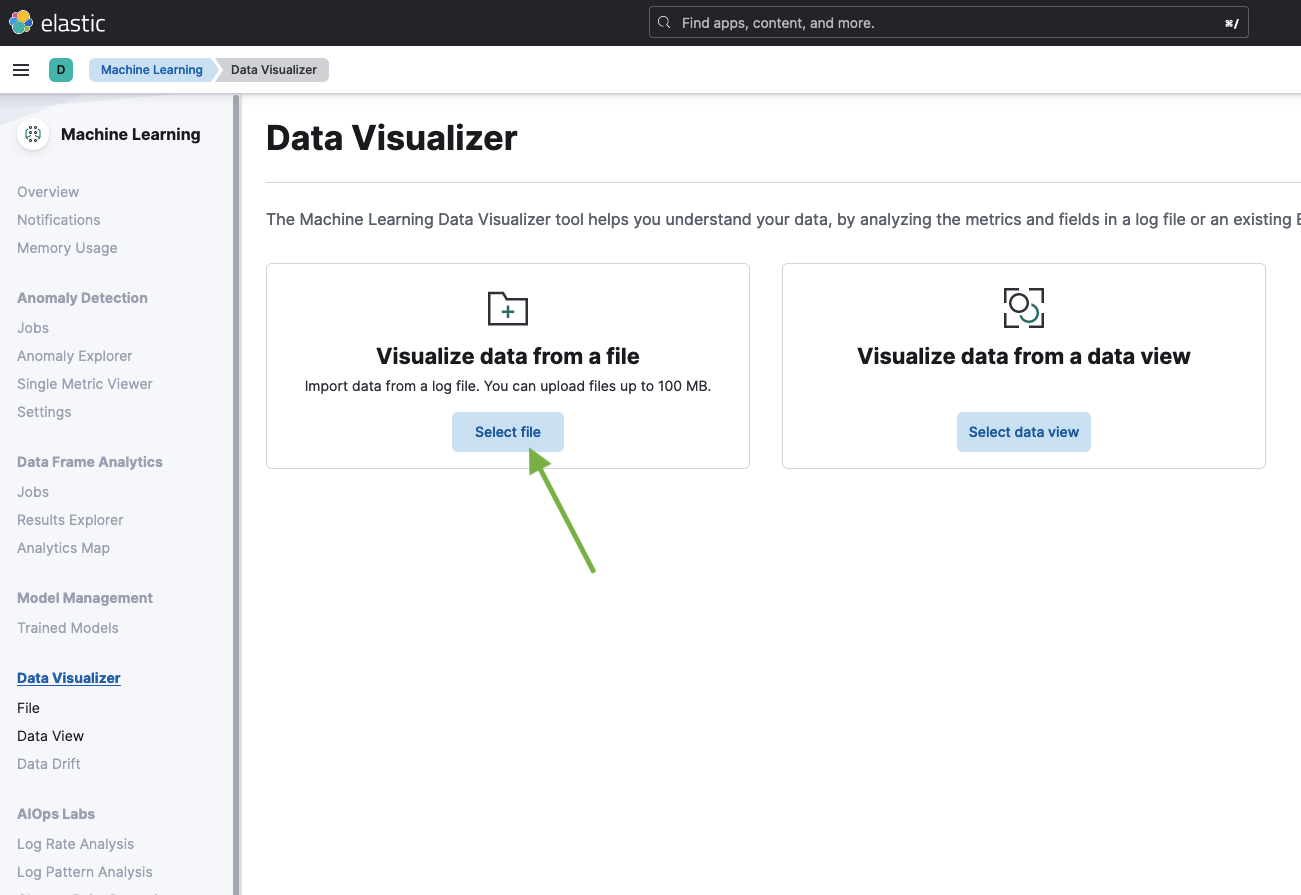The height and width of the screenshot is (895, 1301).
Task: Open Results Explorer
Action: coord(70,520)
